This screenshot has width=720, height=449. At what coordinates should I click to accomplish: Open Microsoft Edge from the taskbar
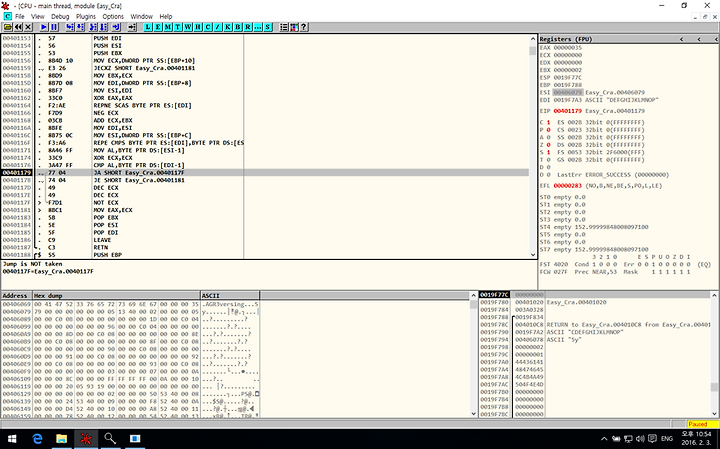tap(37, 439)
